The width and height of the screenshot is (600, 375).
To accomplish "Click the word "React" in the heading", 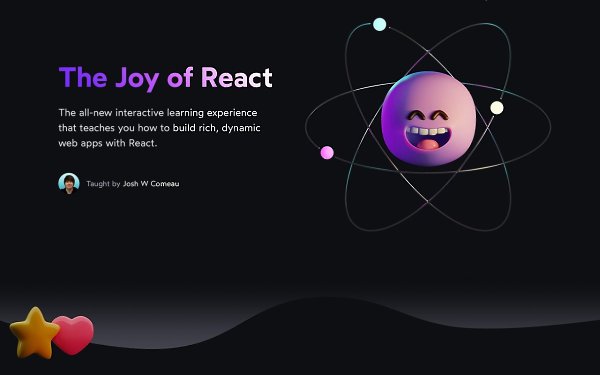I will tap(236, 77).
